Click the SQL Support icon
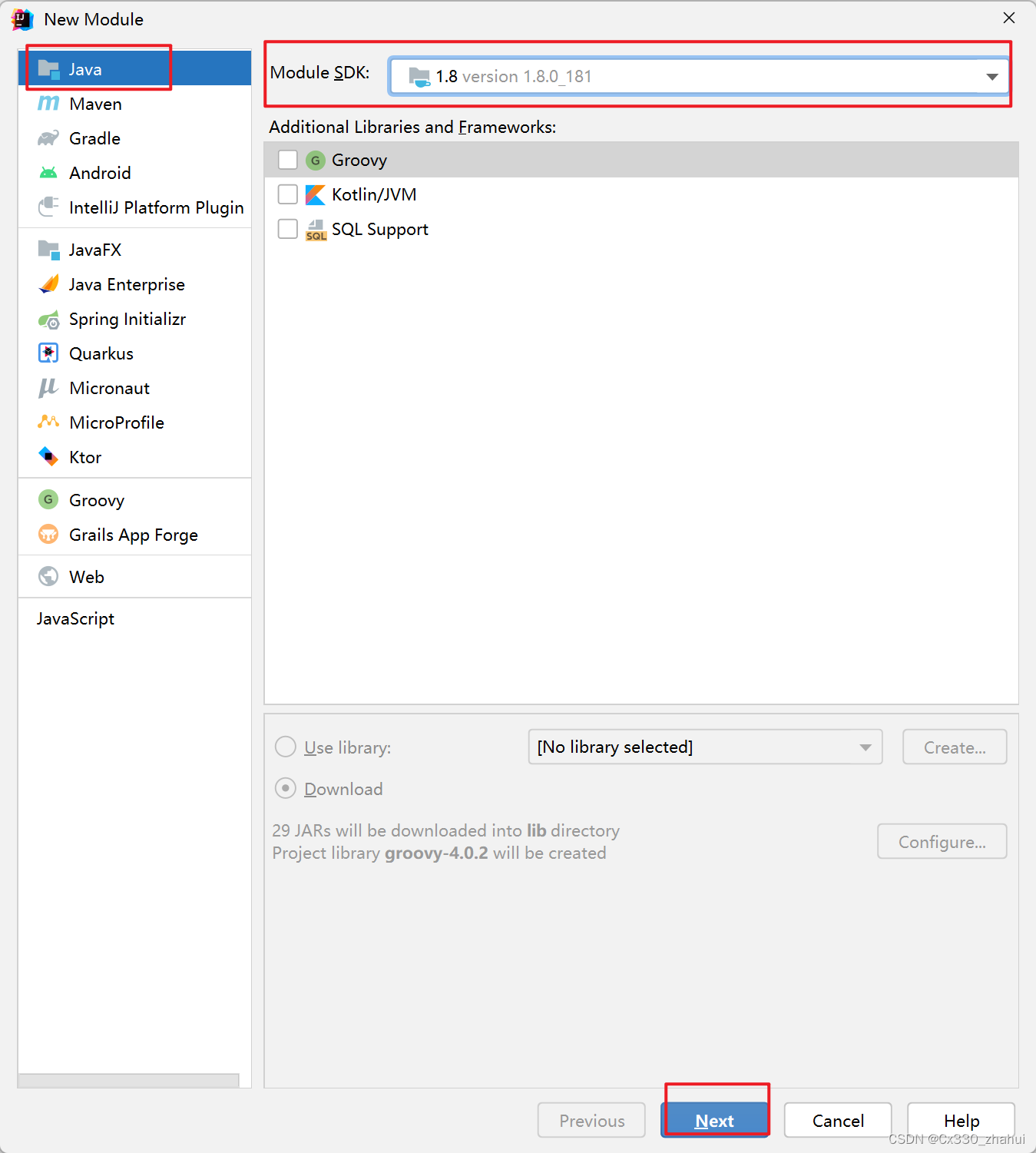Image resolution: width=1036 pixels, height=1153 pixels. pos(316,230)
